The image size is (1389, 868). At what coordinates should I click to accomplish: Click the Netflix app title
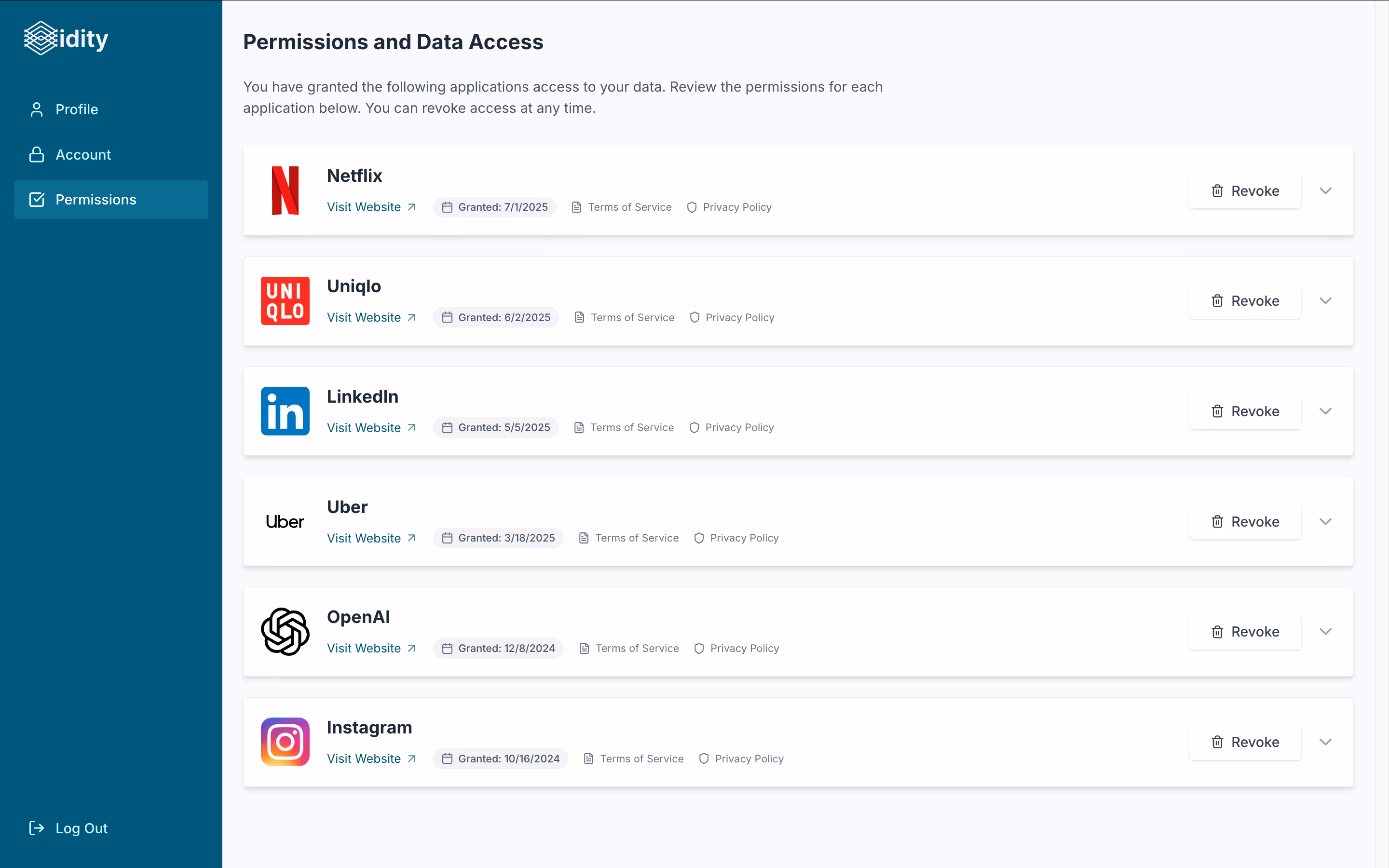pyautogui.click(x=354, y=176)
